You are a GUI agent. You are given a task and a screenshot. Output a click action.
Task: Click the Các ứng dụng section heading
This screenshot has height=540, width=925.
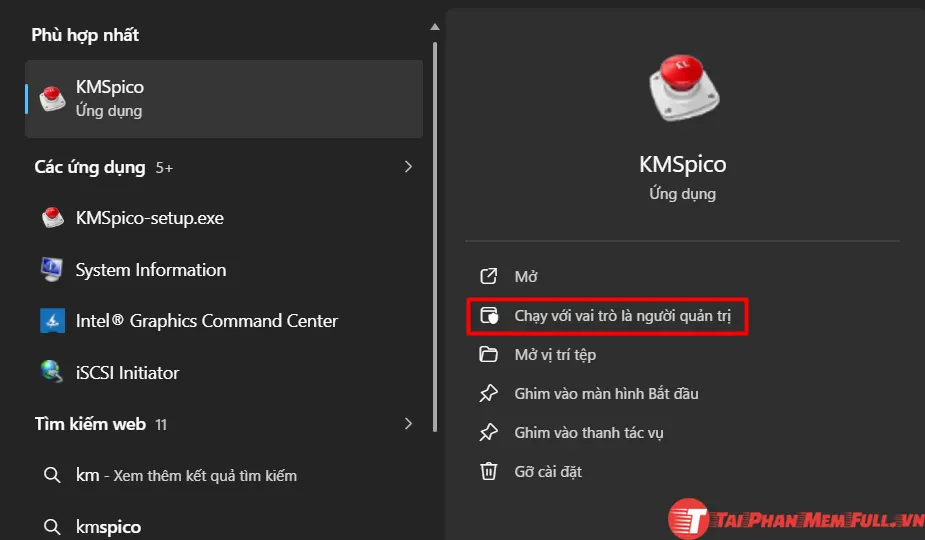(90, 168)
